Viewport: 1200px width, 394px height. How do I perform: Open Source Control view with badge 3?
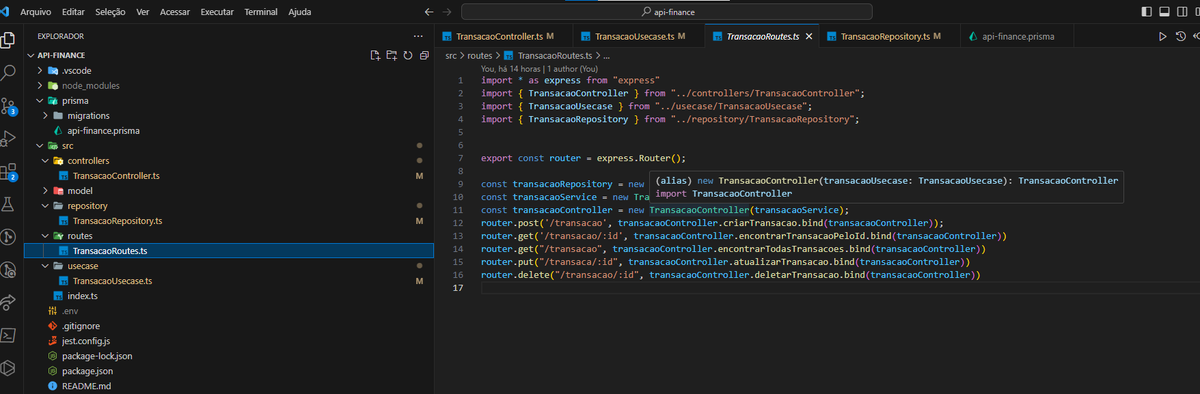coord(9,105)
